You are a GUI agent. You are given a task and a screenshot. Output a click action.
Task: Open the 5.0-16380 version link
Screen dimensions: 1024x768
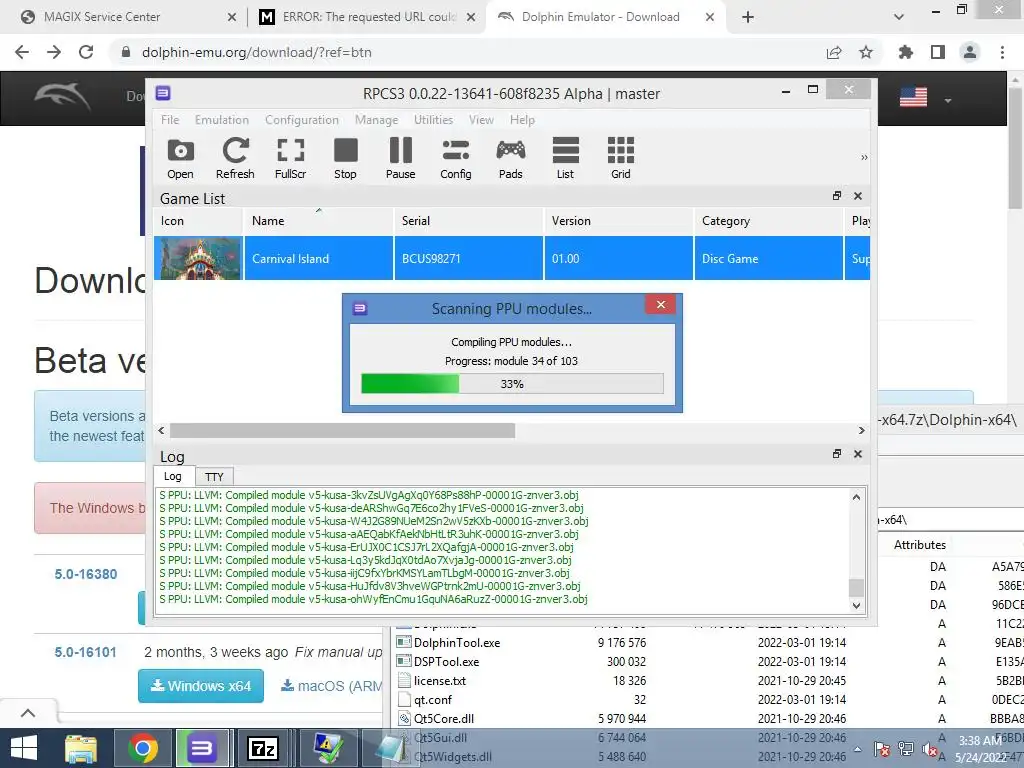86,574
